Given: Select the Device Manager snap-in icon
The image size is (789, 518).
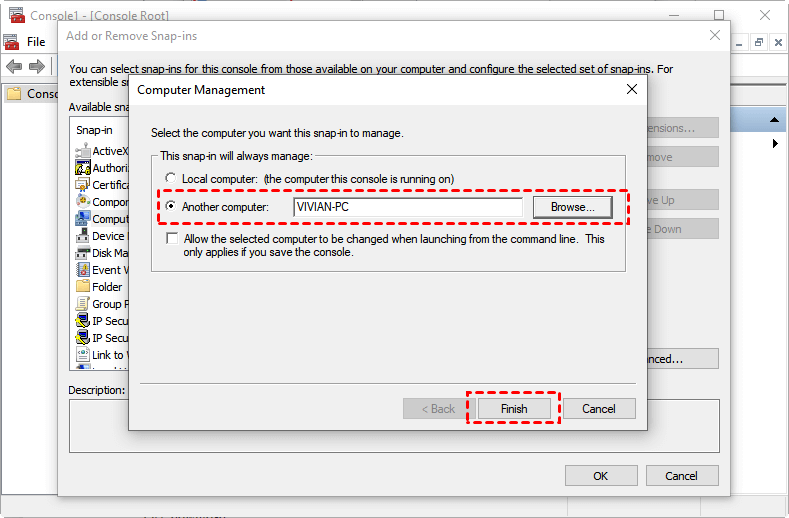Looking at the screenshot, I should 84,236.
